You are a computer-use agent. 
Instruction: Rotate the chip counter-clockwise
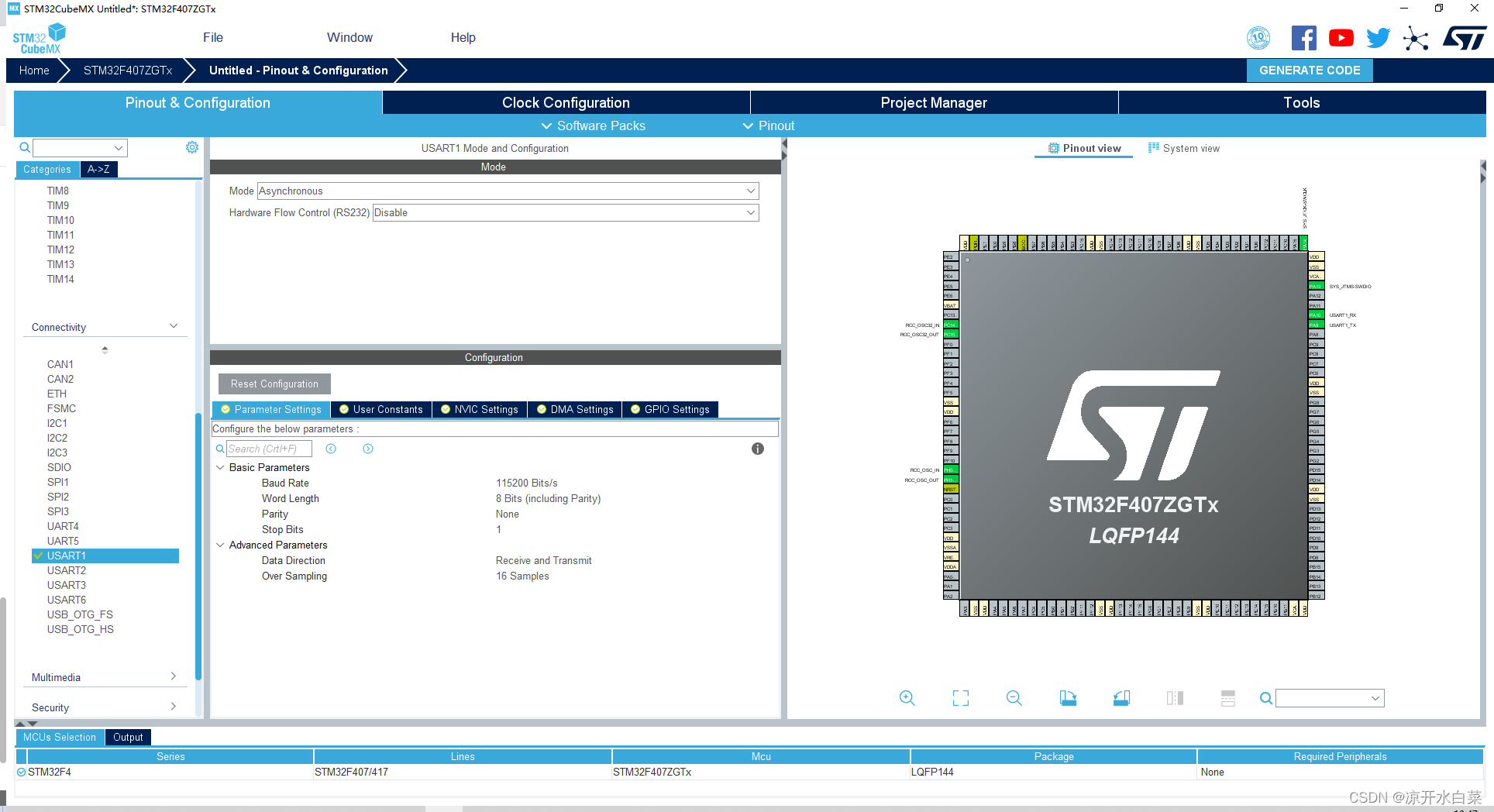(x=1121, y=698)
